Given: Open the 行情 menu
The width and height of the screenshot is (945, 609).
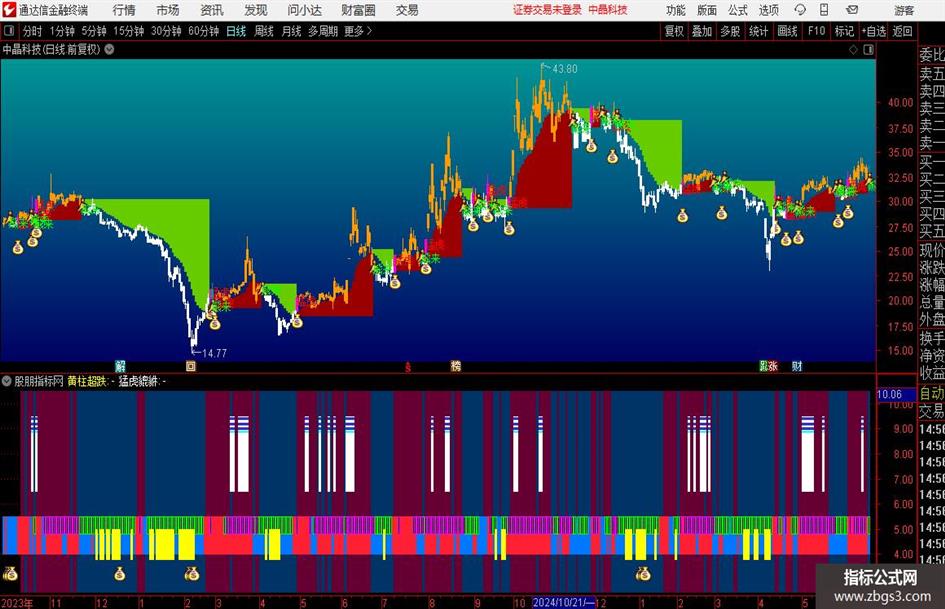Looking at the screenshot, I should pos(124,10).
